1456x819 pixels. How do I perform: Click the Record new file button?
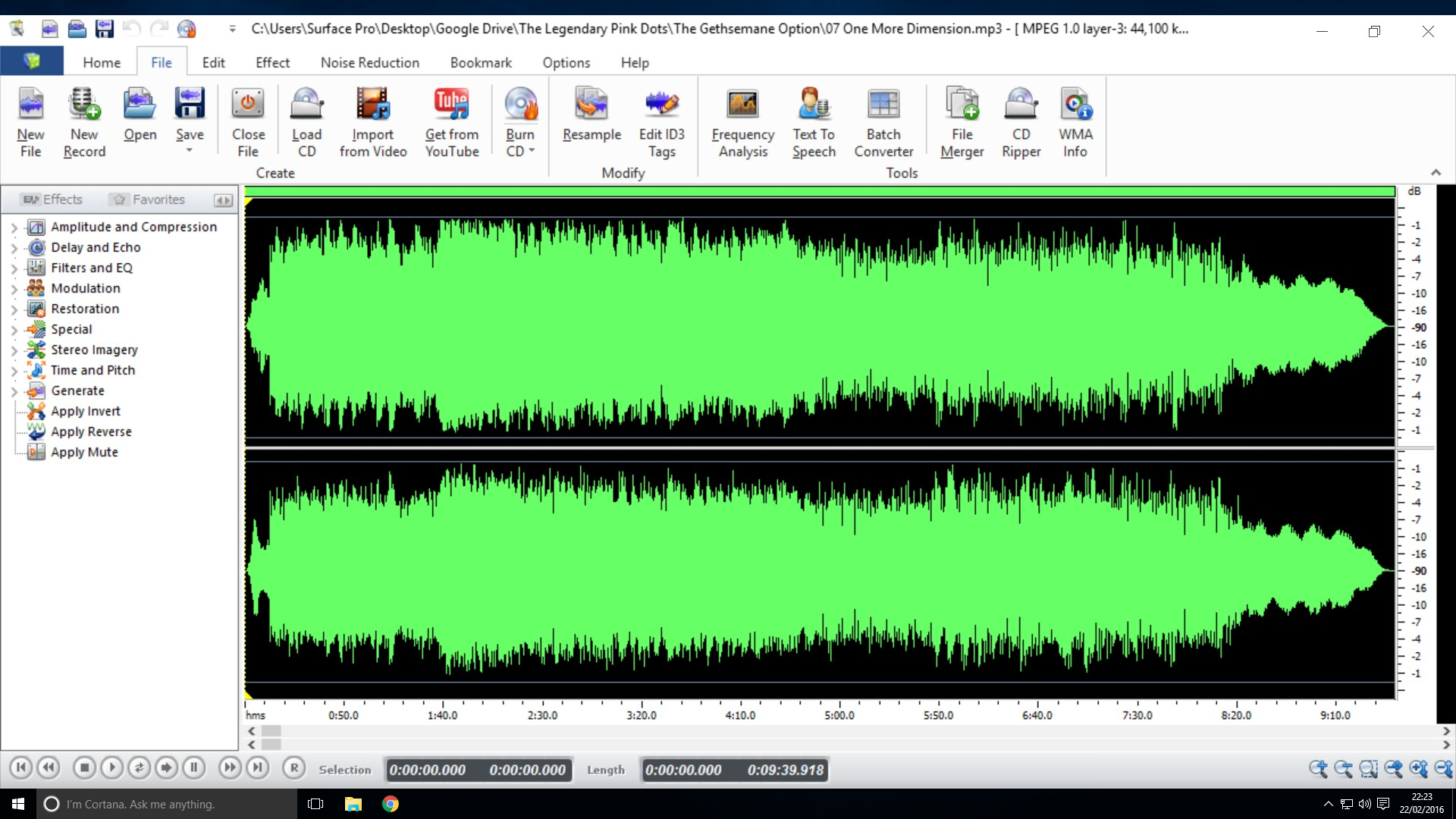coord(83,120)
